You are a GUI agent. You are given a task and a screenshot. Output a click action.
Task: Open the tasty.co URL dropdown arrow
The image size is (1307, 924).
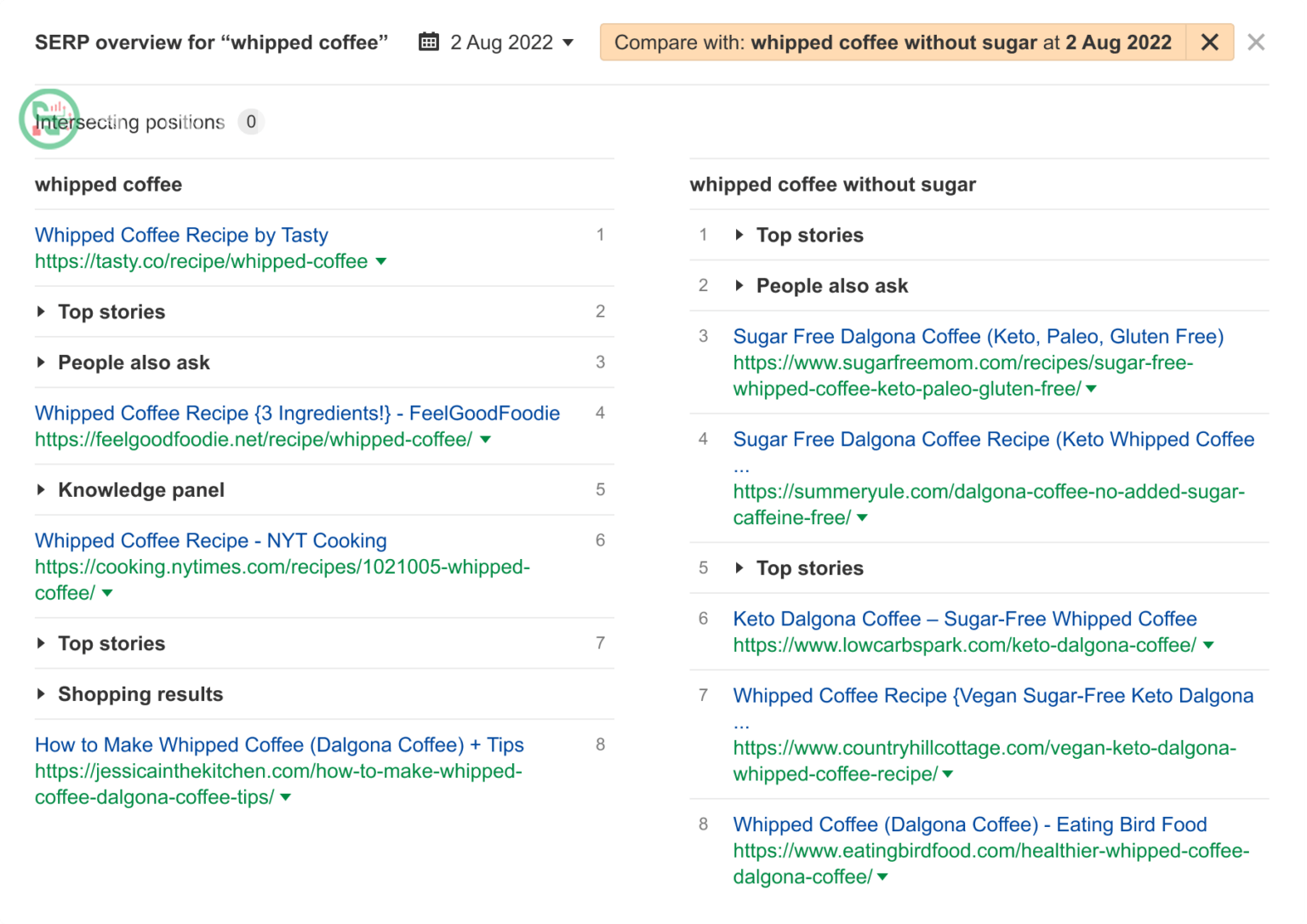coord(381,261)
